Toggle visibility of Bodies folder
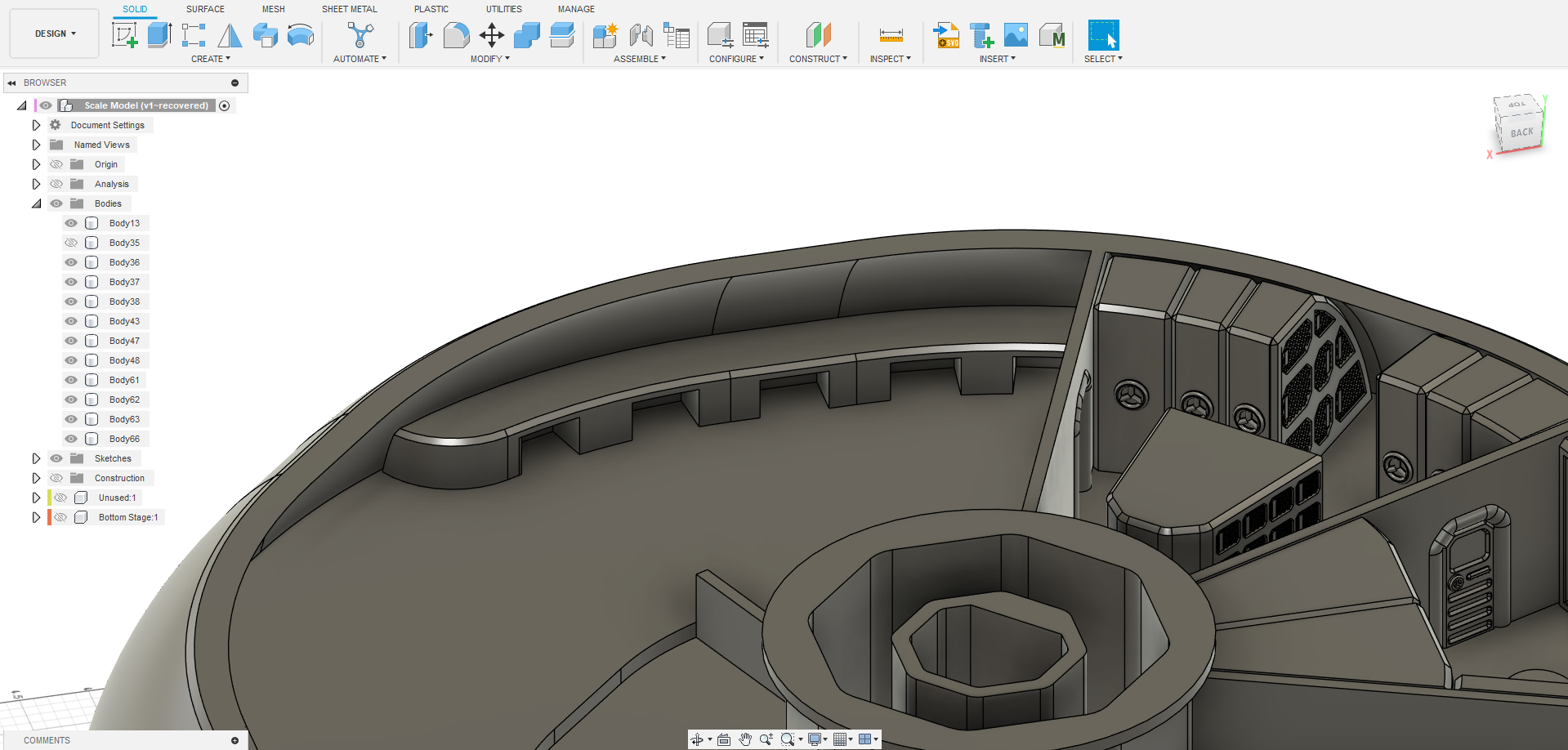Viewport: 1568px width, 750px height. (56, 203)
